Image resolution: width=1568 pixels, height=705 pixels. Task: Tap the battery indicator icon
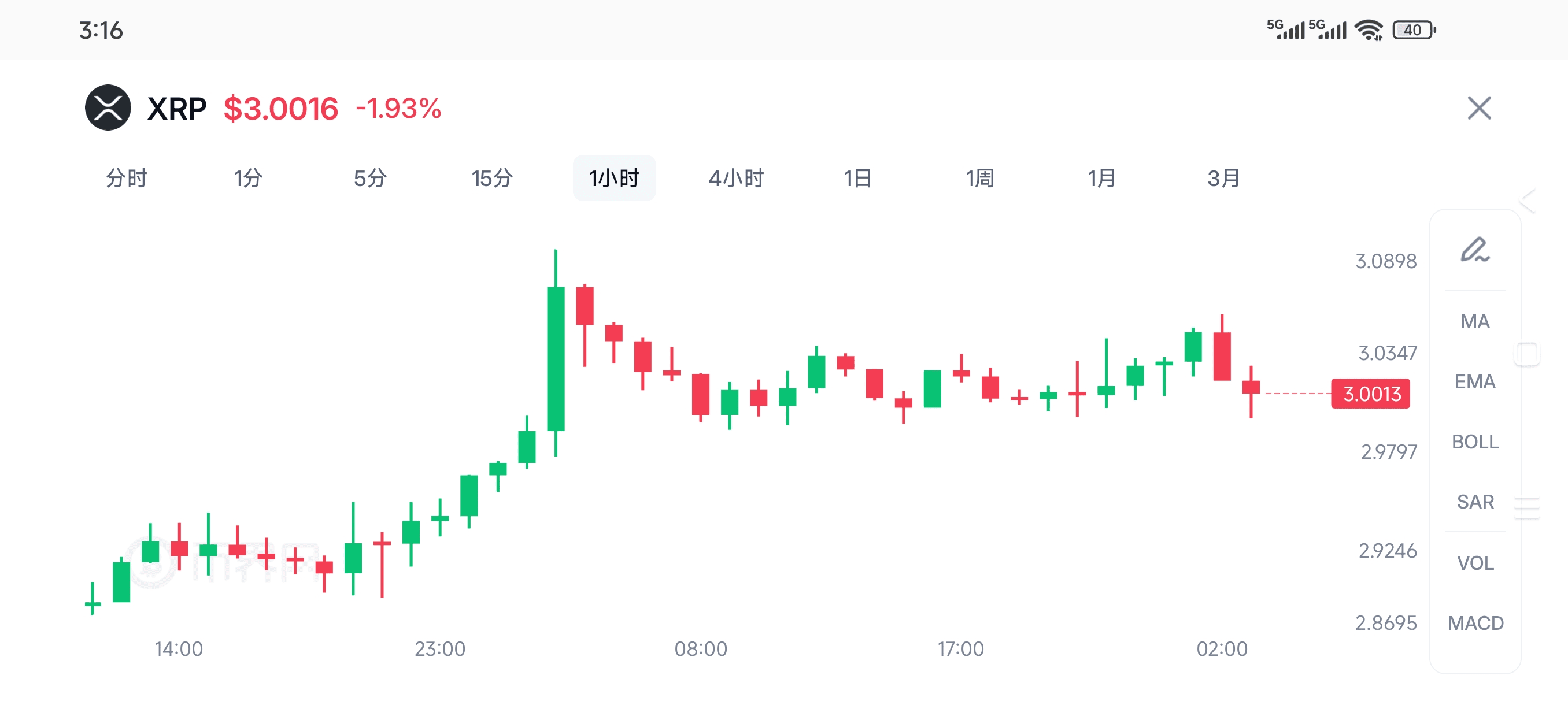1414,30
